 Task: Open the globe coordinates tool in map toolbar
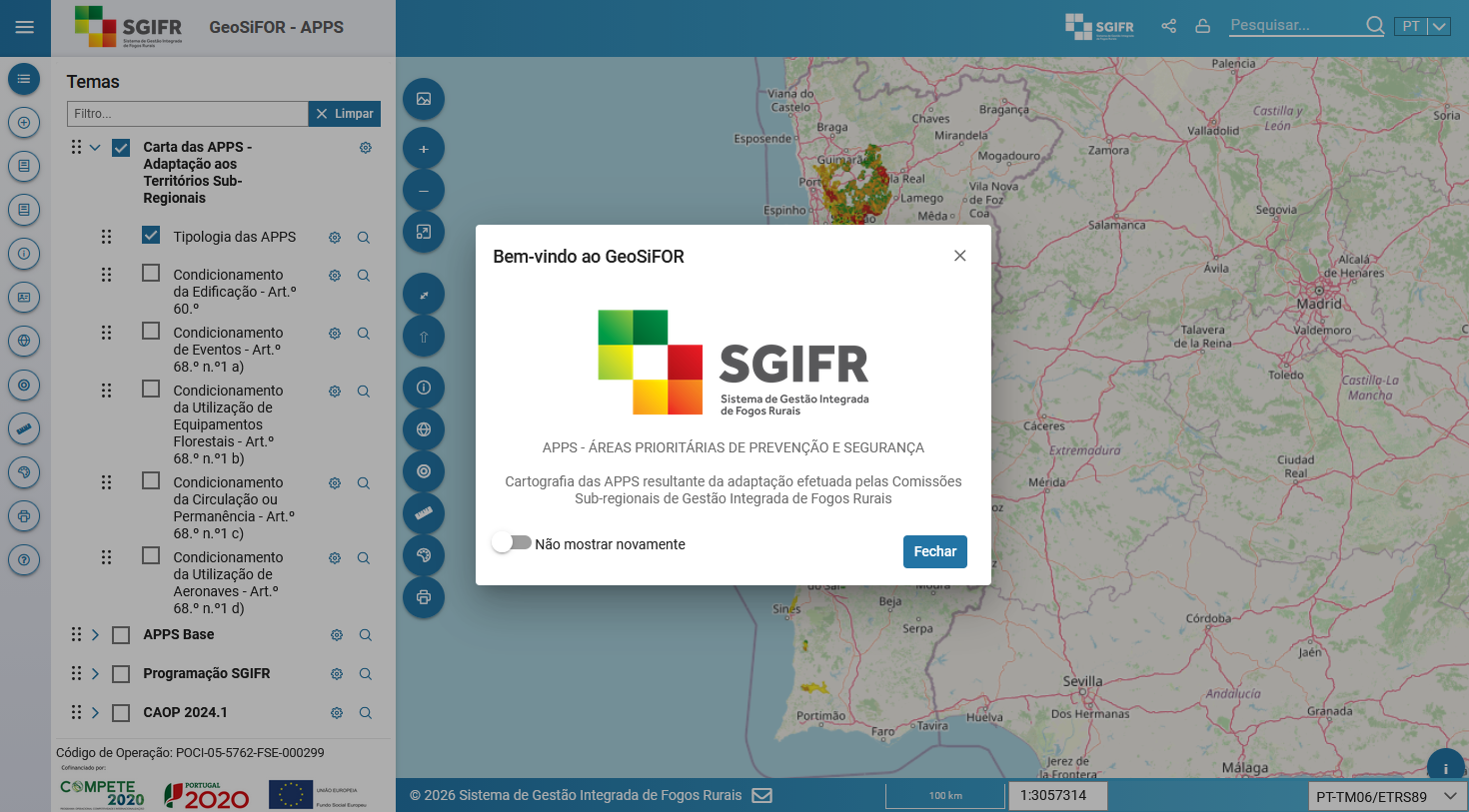tap(423, 429)
